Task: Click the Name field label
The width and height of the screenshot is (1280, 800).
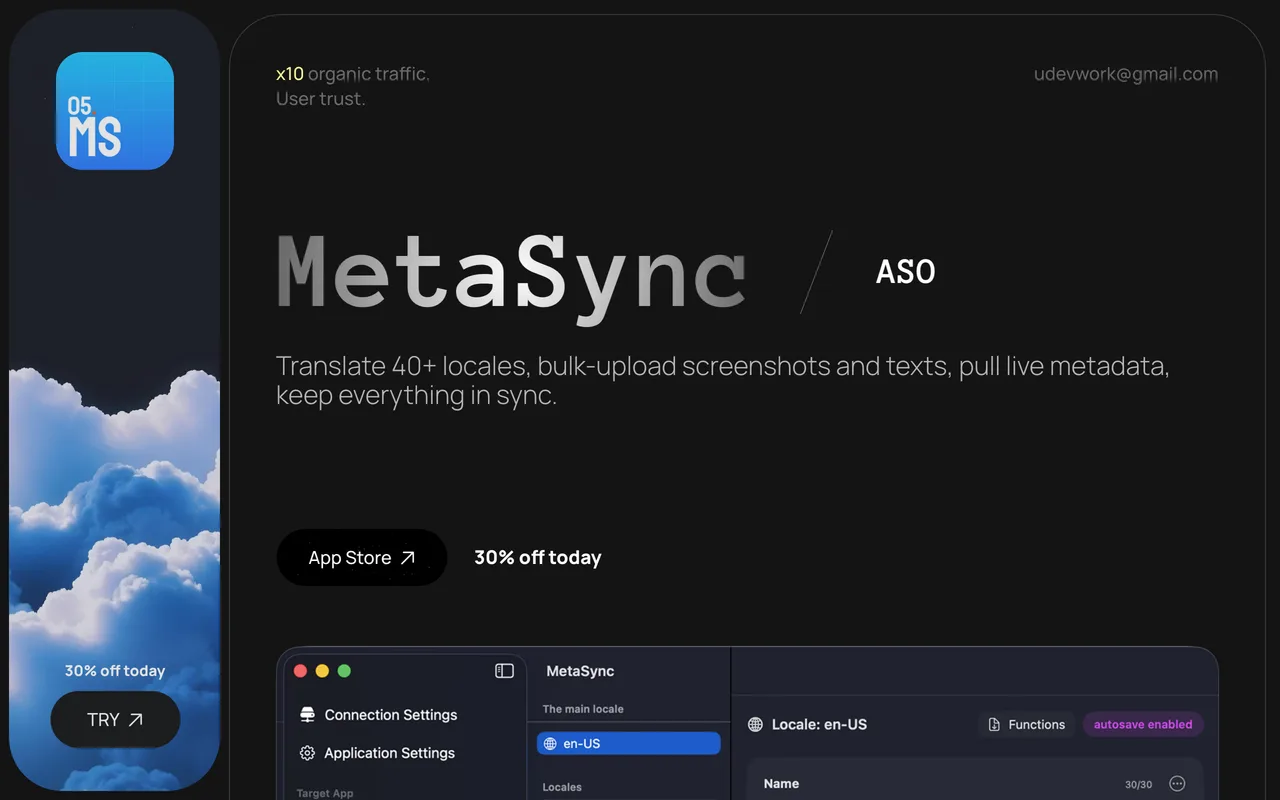Action: pyautogui.click(x=781, y=784)
